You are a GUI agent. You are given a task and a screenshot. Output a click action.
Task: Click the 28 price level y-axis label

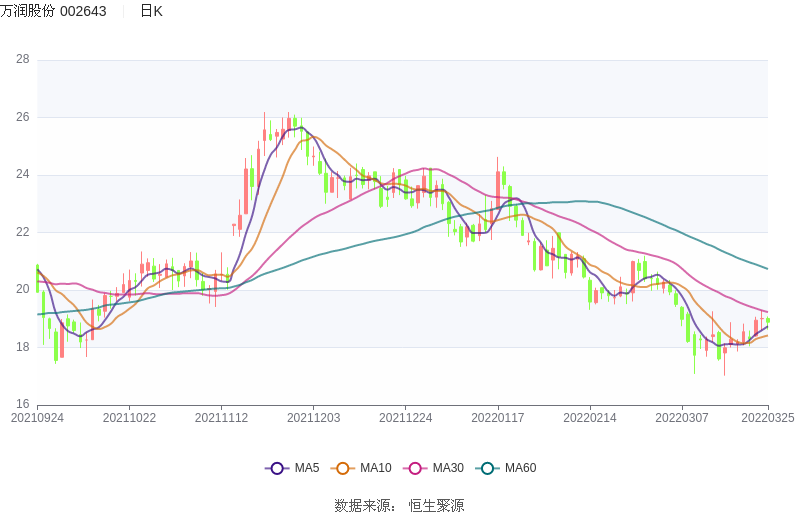coord(22,60)
